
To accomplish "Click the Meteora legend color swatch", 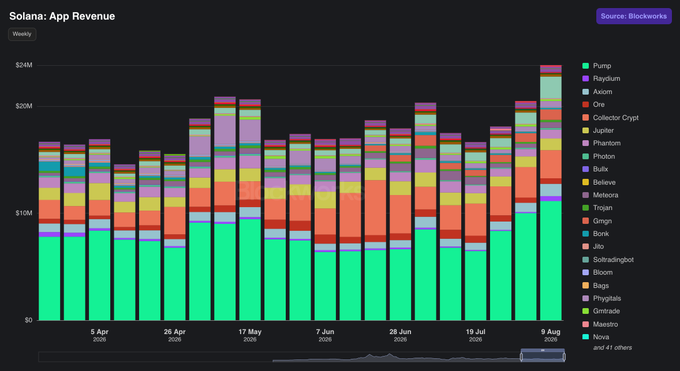I will point(585,195).
